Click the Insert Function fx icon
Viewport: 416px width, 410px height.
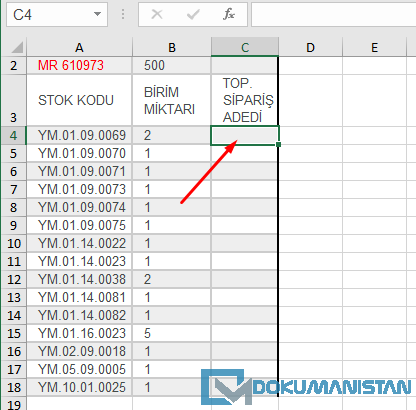click(x=229, y=14)
